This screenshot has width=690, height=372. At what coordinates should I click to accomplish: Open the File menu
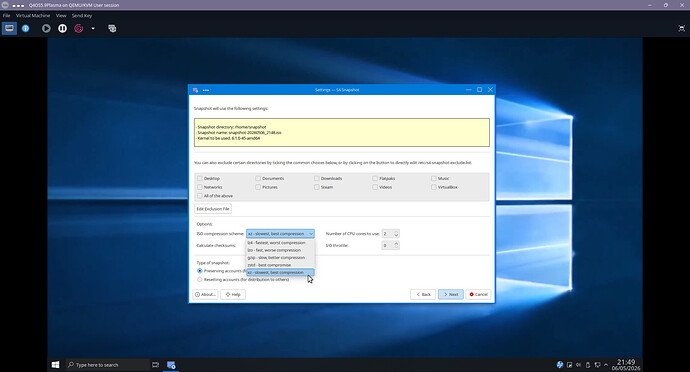7,15
